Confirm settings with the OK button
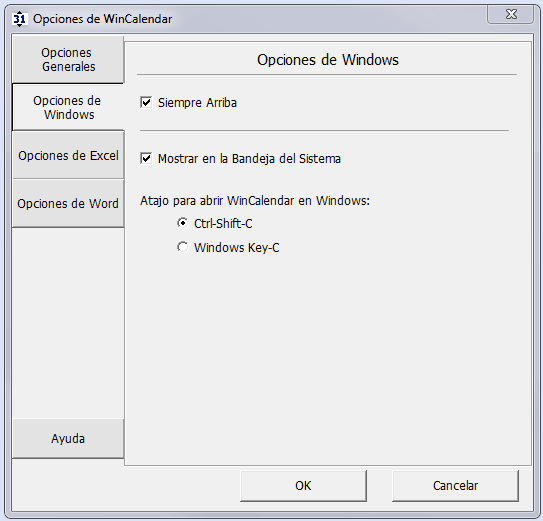Screen dimensions: 543x521 pos(303,486)
